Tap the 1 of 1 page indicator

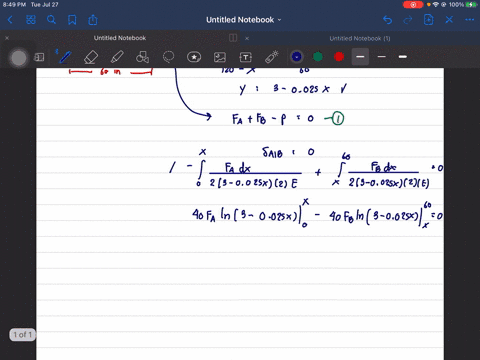[x=23, y=334]
